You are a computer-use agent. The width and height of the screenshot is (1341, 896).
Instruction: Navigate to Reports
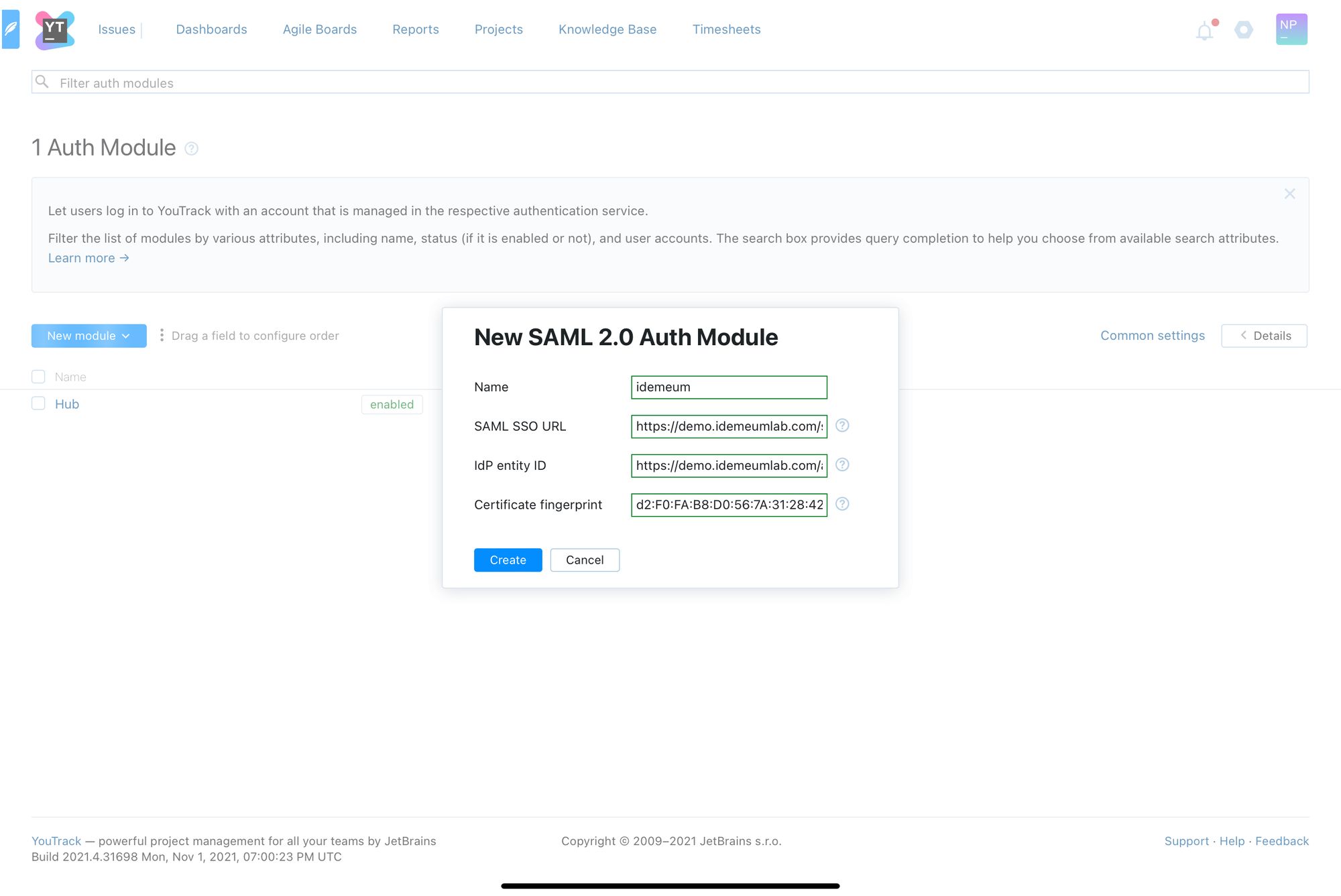[x=416, y=29]
